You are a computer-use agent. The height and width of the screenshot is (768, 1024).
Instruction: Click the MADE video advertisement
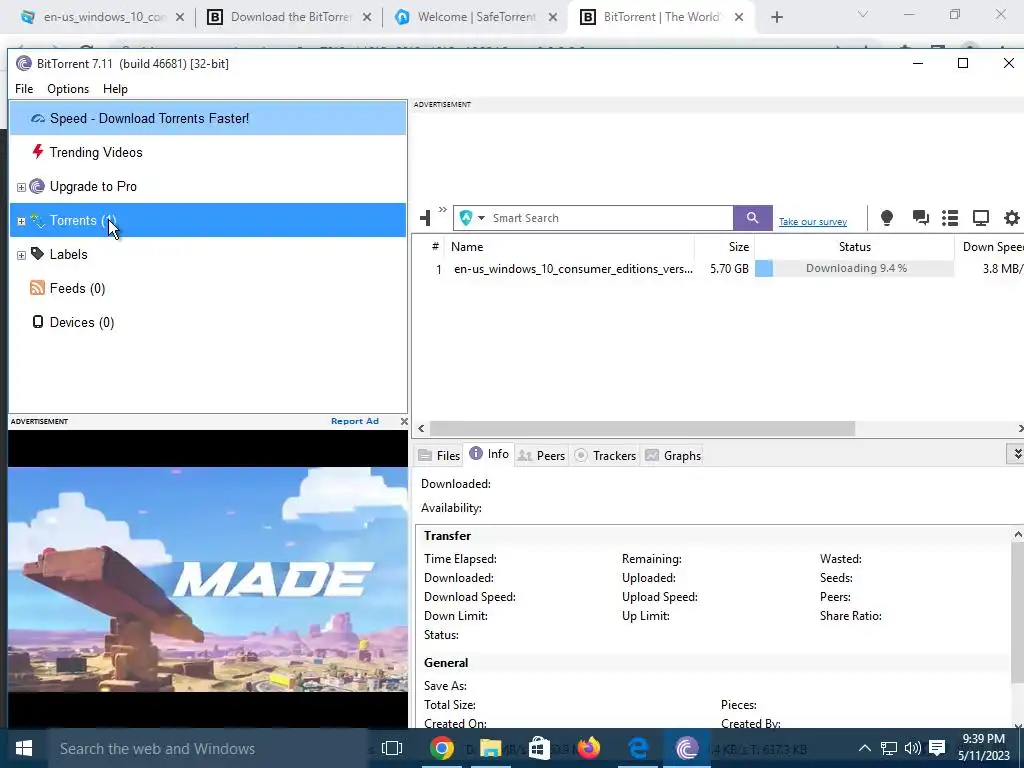click(208, 579)
